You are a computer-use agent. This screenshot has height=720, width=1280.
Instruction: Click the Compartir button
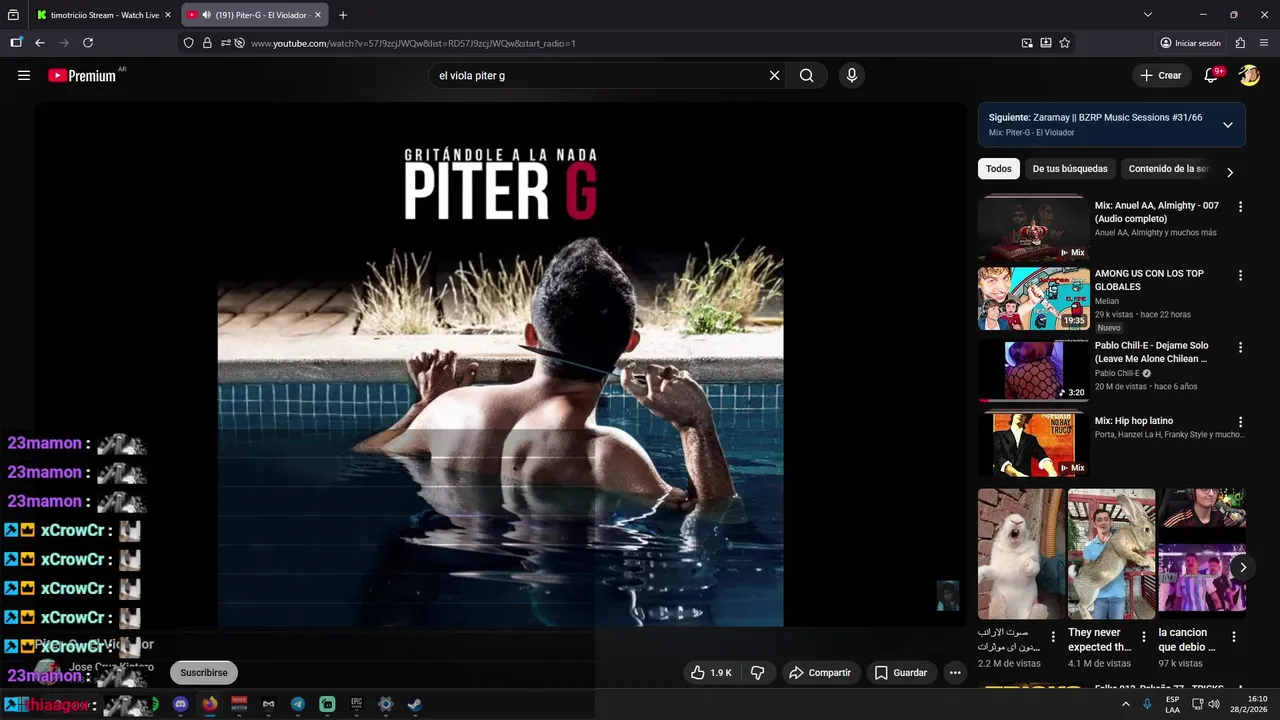(x=819, y=673)
